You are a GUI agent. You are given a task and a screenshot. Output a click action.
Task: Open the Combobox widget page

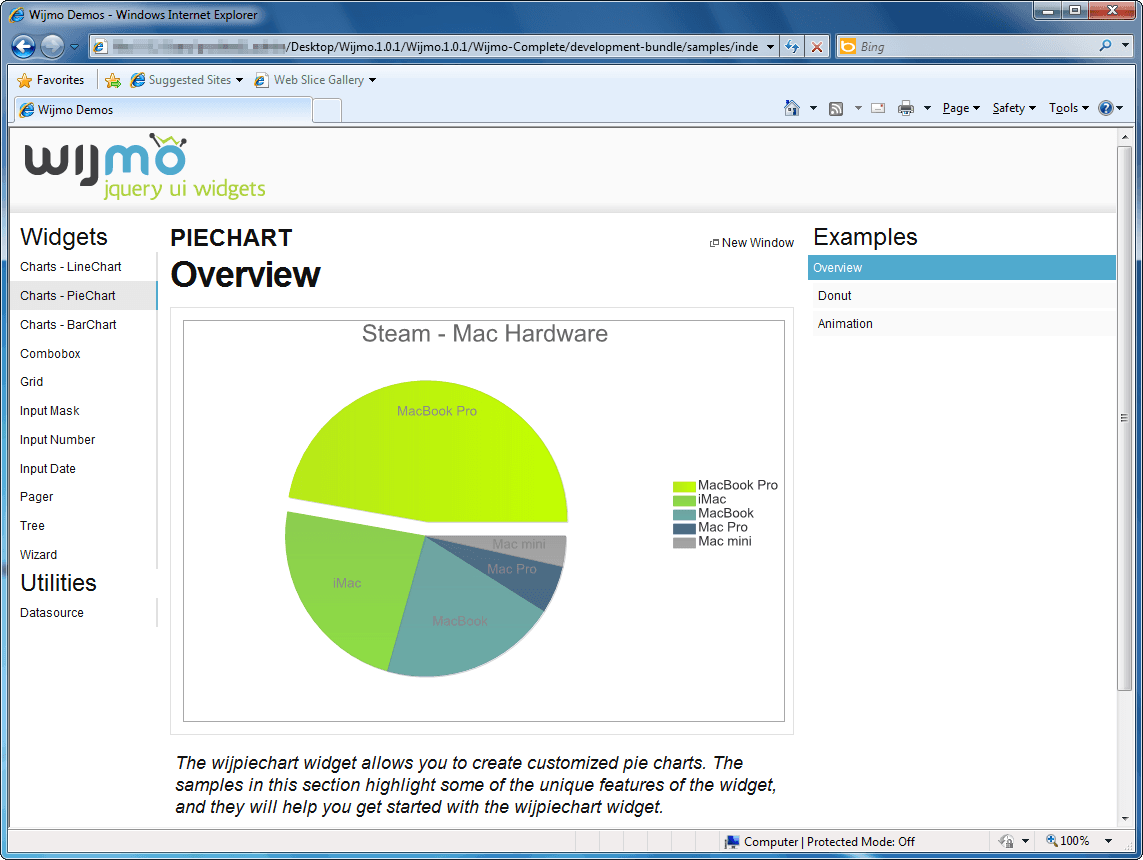(50, 353)
